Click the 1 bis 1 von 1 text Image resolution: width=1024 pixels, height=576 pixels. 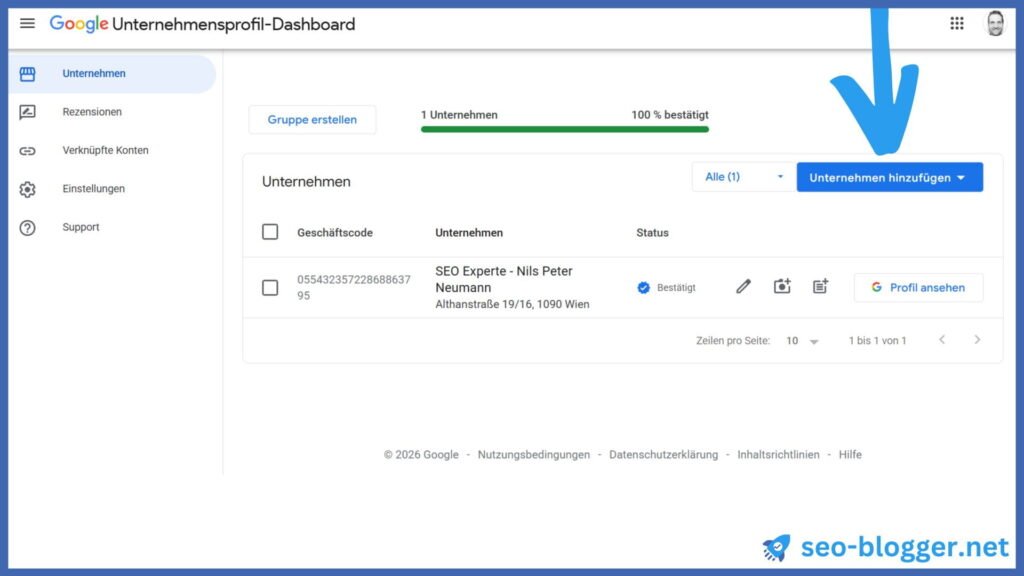pyautogui.click(x=878, y=341)
